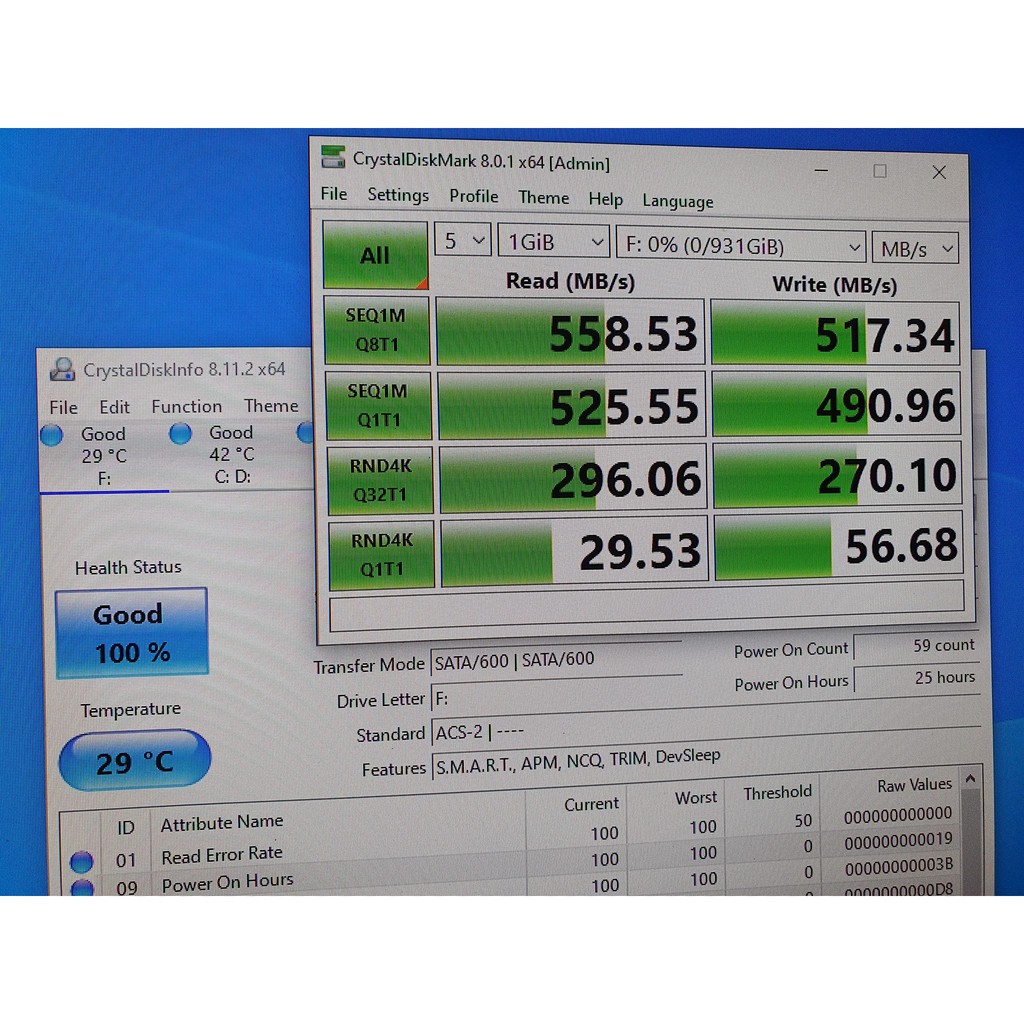Click the CrystalDiskInfo title bar app icon
Viewport: 1024px width, 1024px height.
click(63, 369)
